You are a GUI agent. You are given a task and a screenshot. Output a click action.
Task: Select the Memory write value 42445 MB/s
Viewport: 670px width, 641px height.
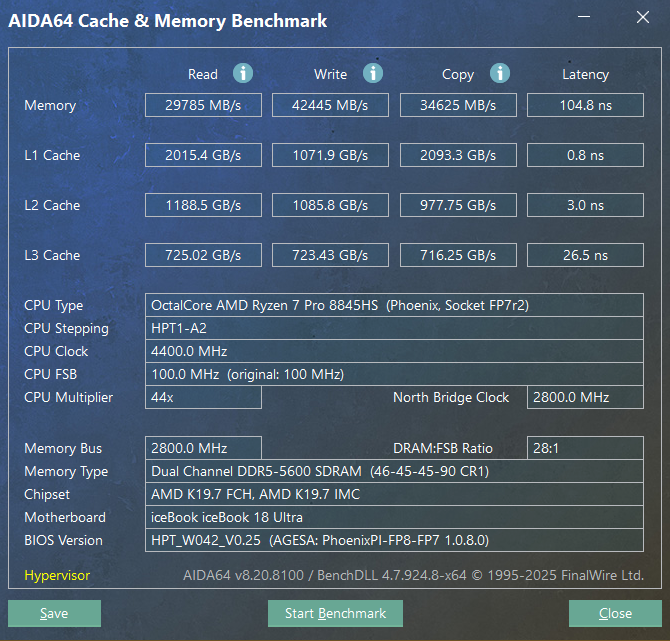(330, 105)
